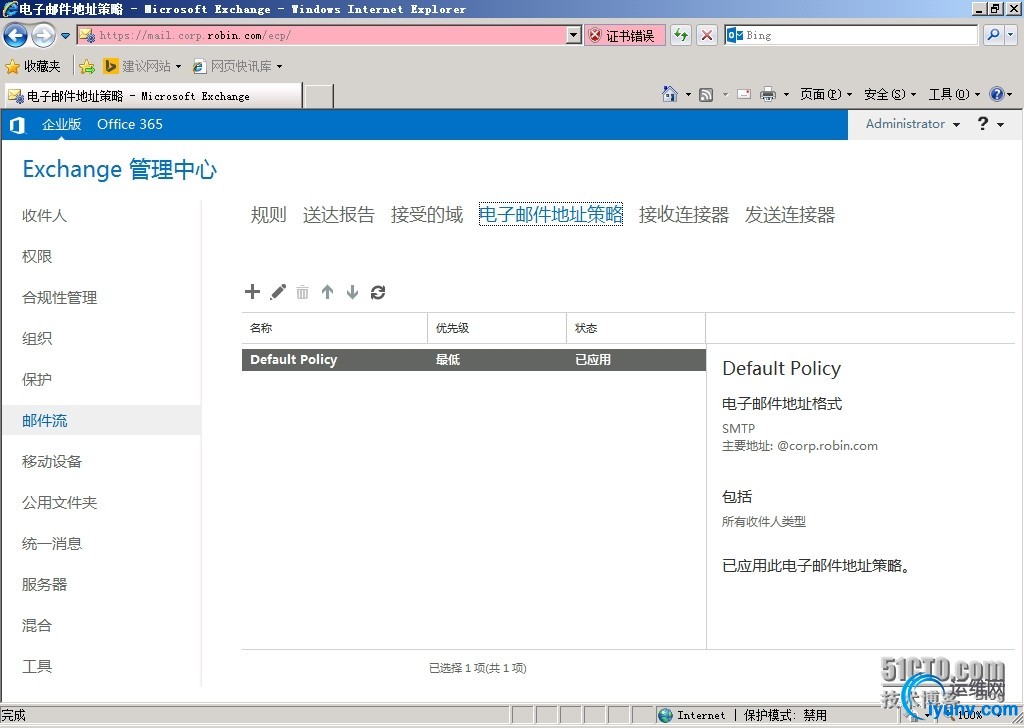Select the Default Policy row
1024x728 pixels.
(x=473, y=360)
